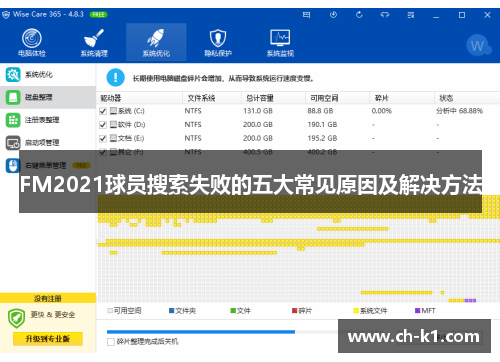Select 系统优化 in the sidebar

[x=48, y=75]
